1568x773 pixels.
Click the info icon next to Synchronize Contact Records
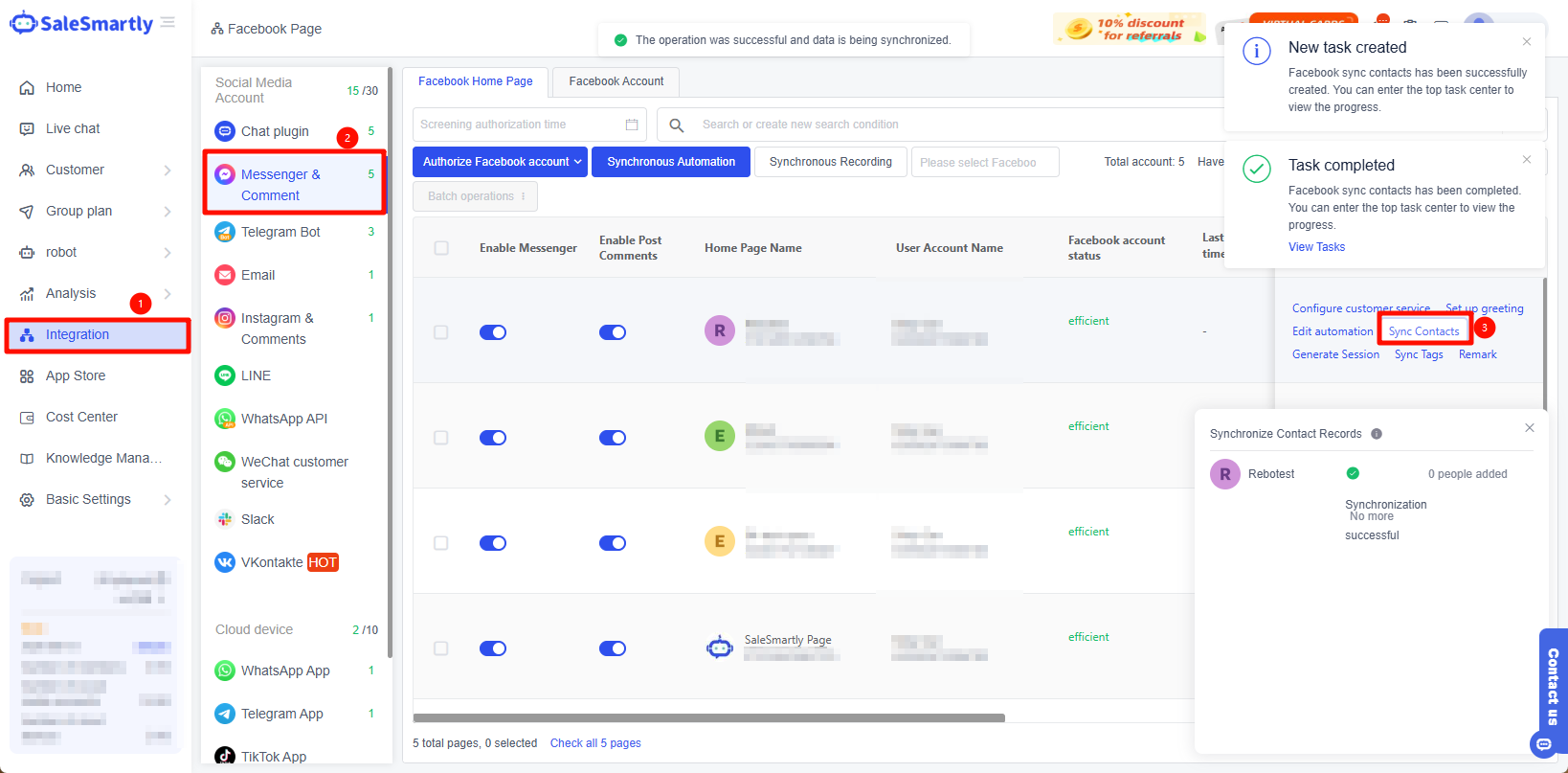[x=1377, y=434]
